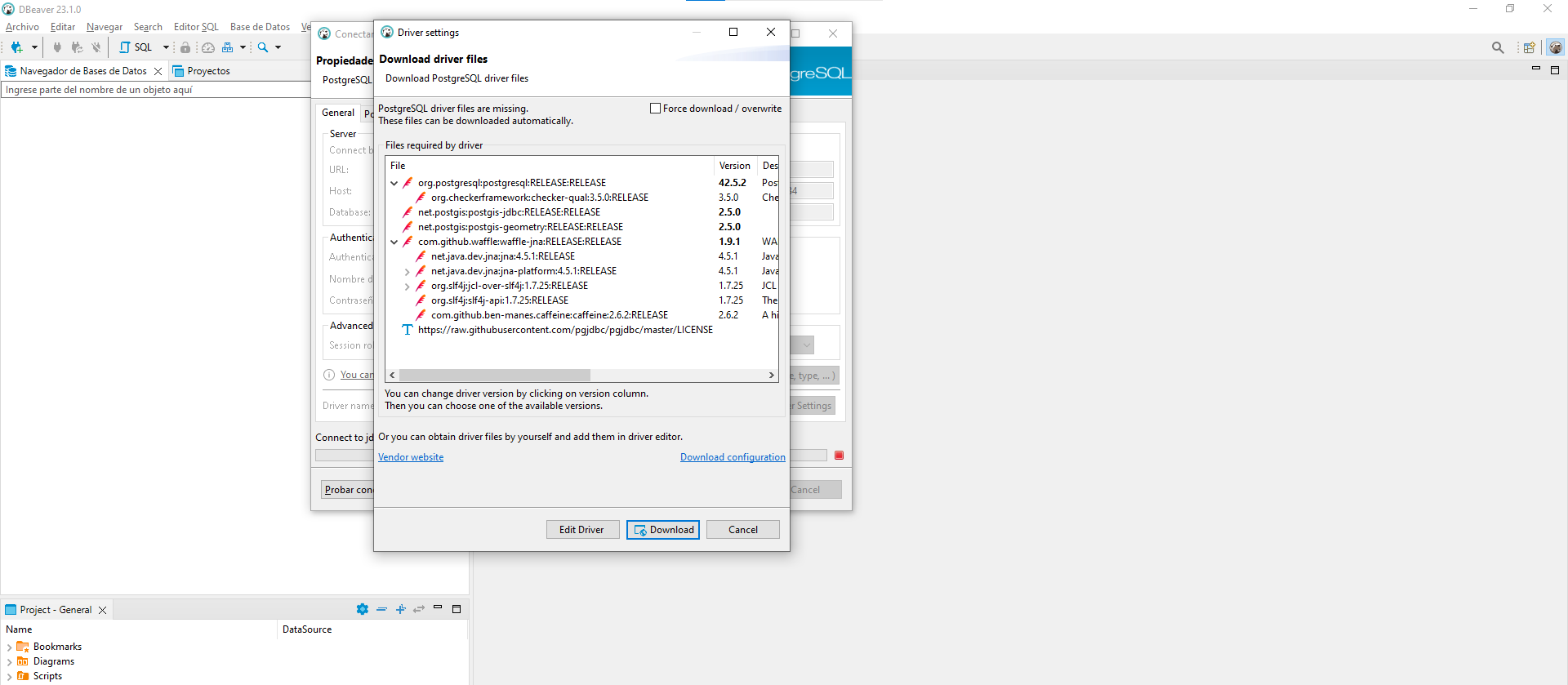
Task: Click the database structure tools icon
Action: tap(228, 47)
